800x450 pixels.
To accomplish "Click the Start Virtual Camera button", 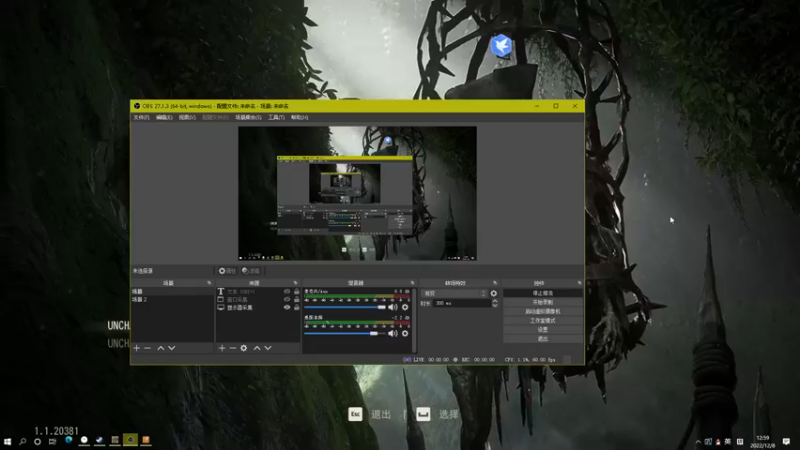I will [x=543, y=312].
